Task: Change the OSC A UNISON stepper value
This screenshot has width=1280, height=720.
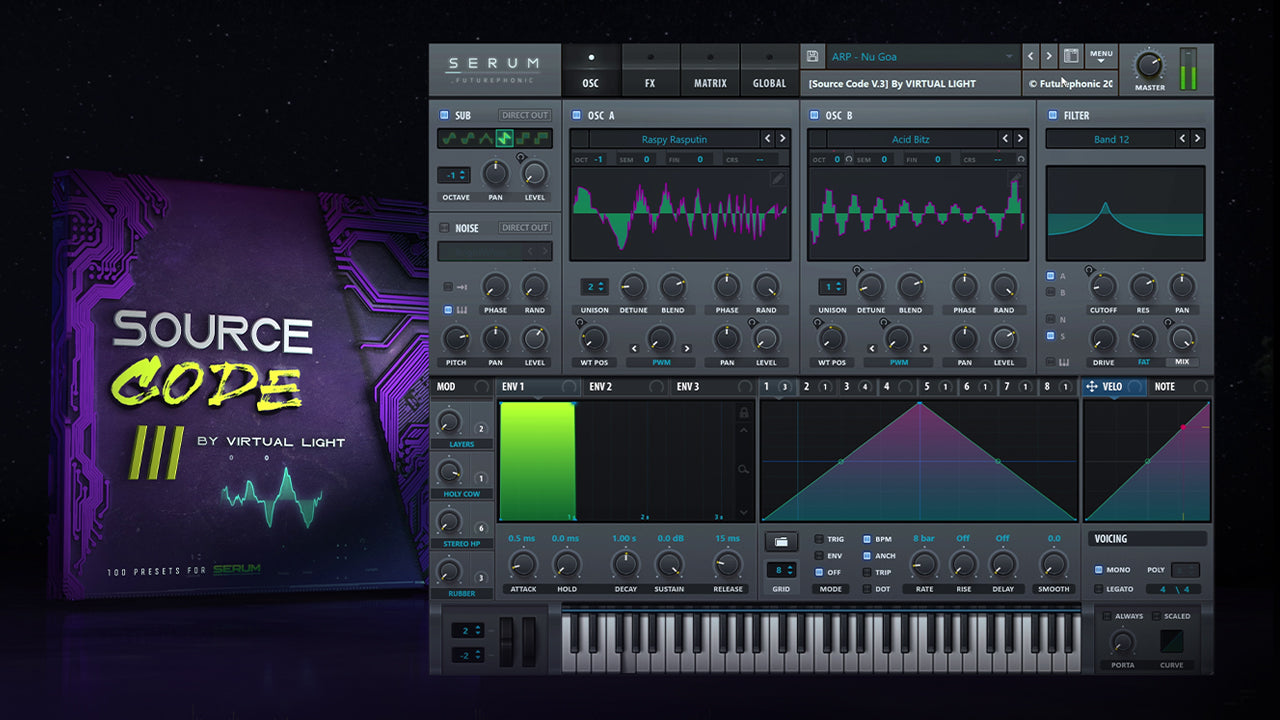Action: [x=595, y=287]
